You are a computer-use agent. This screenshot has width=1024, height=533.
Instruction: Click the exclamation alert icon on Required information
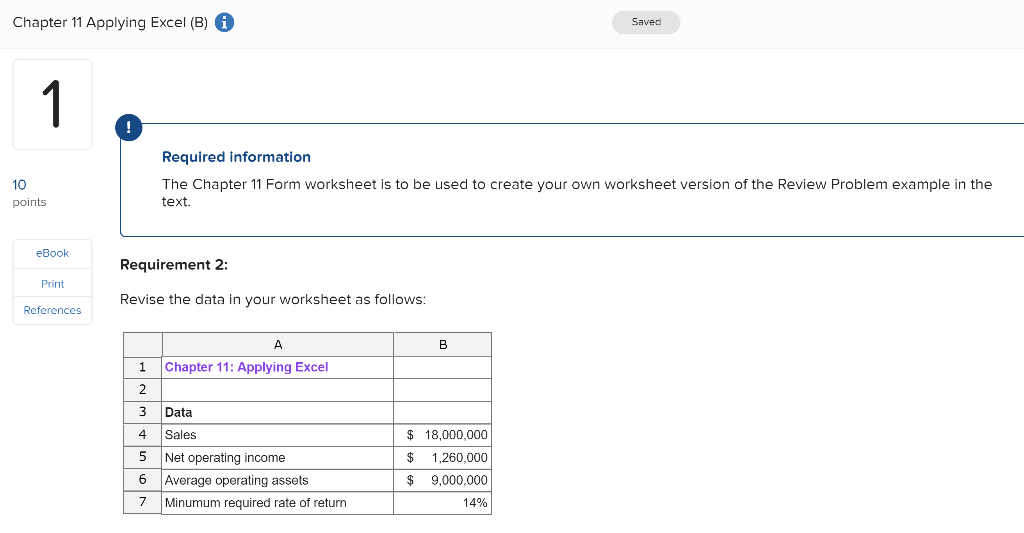(x=129, y=127)
